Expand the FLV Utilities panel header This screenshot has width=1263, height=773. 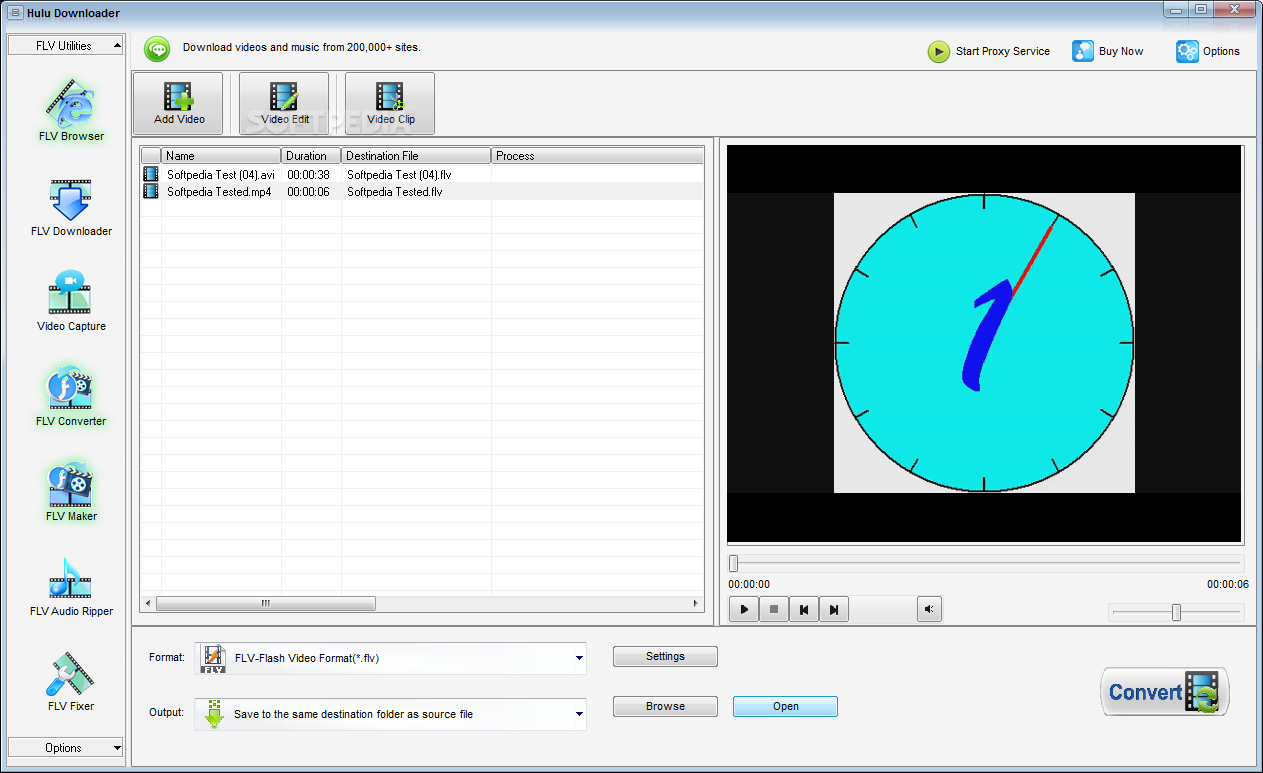66,45
